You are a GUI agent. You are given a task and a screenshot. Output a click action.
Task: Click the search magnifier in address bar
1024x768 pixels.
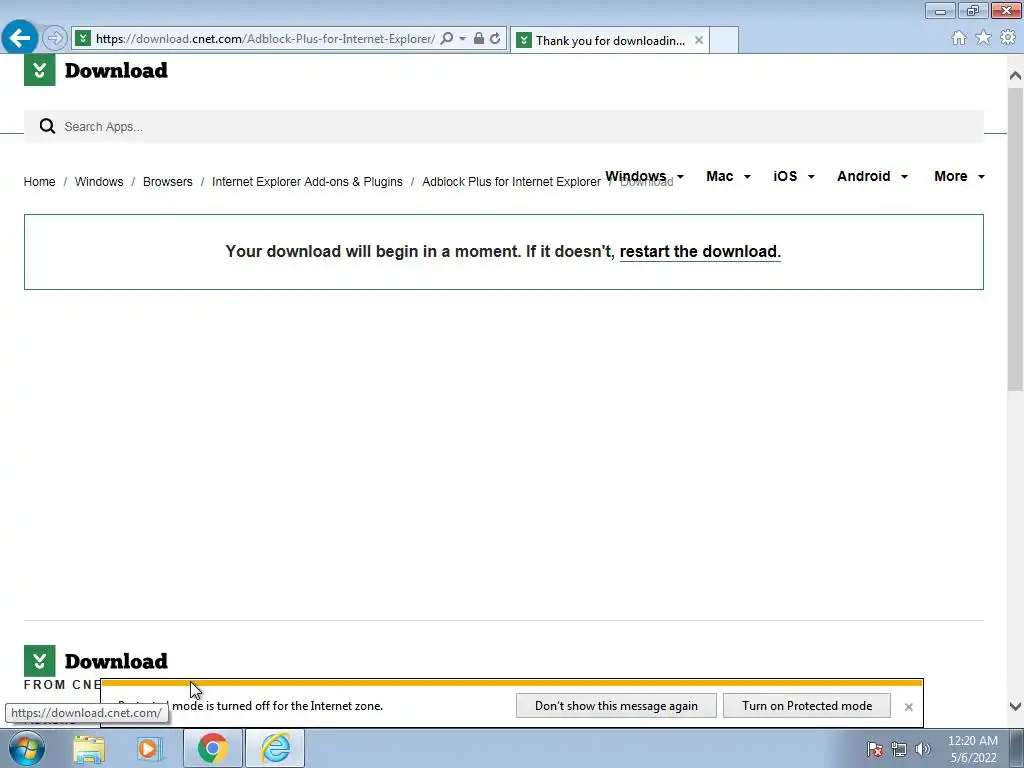point(447,39)
